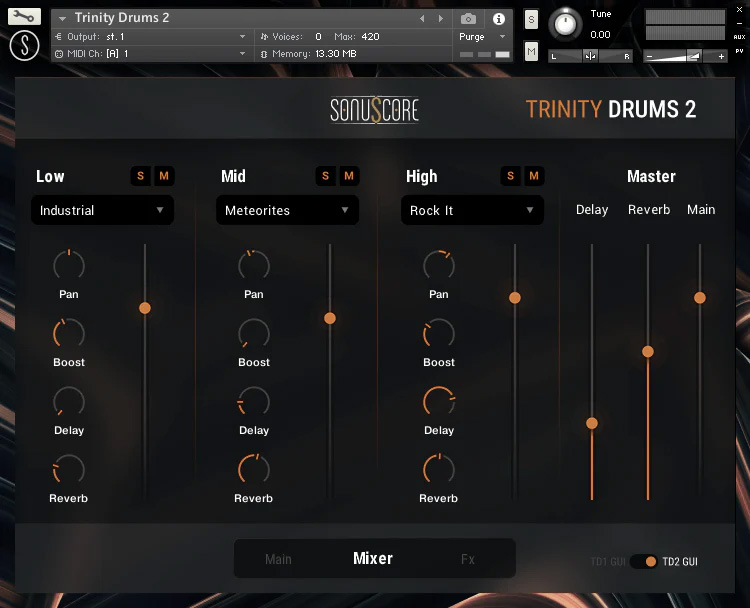Click the Low channel Pan knob
Image resolution: width=750 pixels, height=608 pixels.
pyautogui.click(x=69, y=266)
